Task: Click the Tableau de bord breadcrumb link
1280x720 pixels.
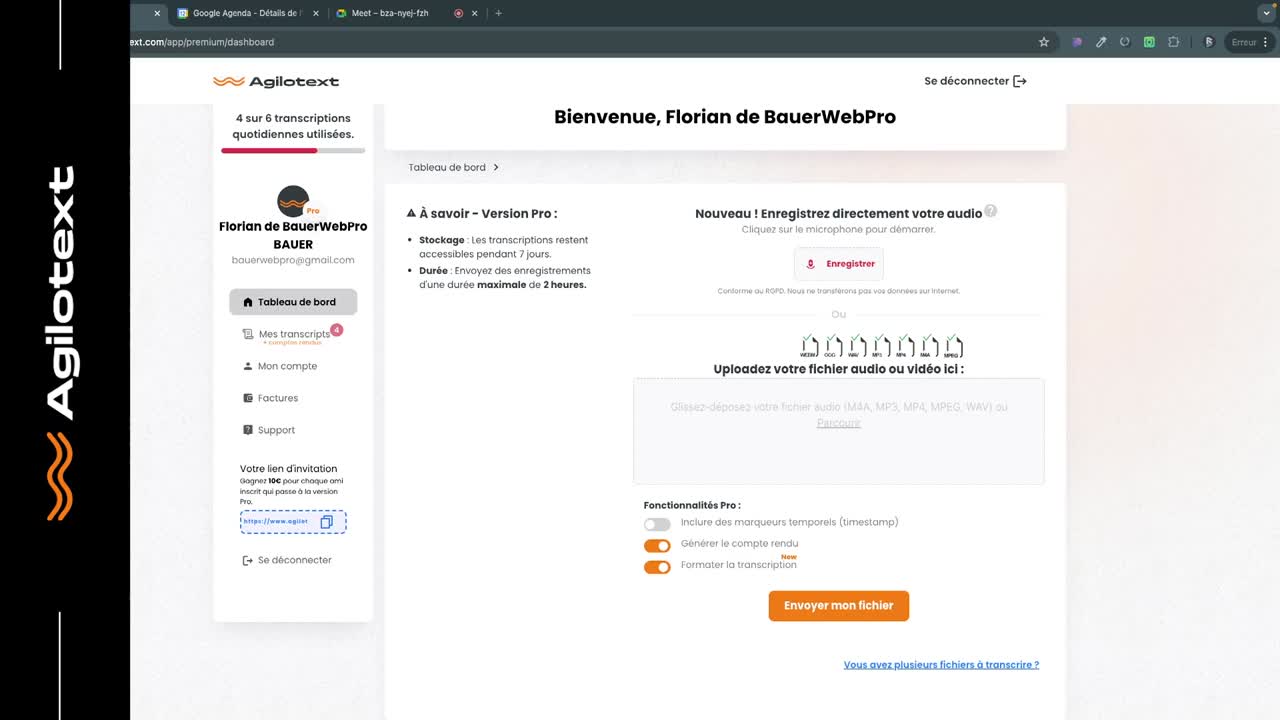Action: [x=447, y=167]
